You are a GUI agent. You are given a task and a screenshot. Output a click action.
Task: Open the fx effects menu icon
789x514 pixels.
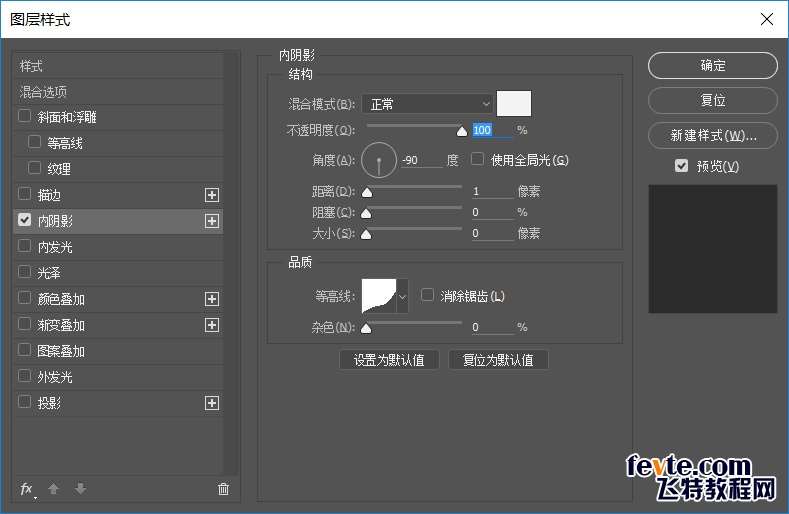point(27,489)
